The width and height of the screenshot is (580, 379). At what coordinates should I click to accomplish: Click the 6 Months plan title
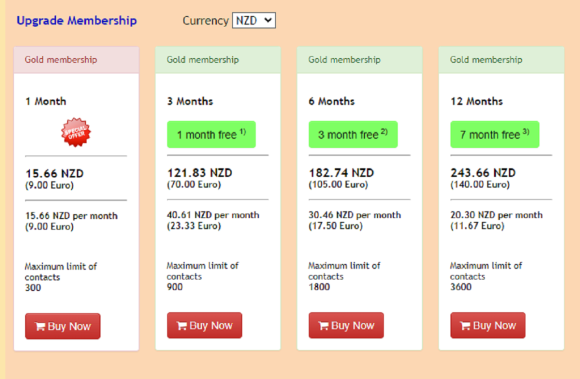331,101
